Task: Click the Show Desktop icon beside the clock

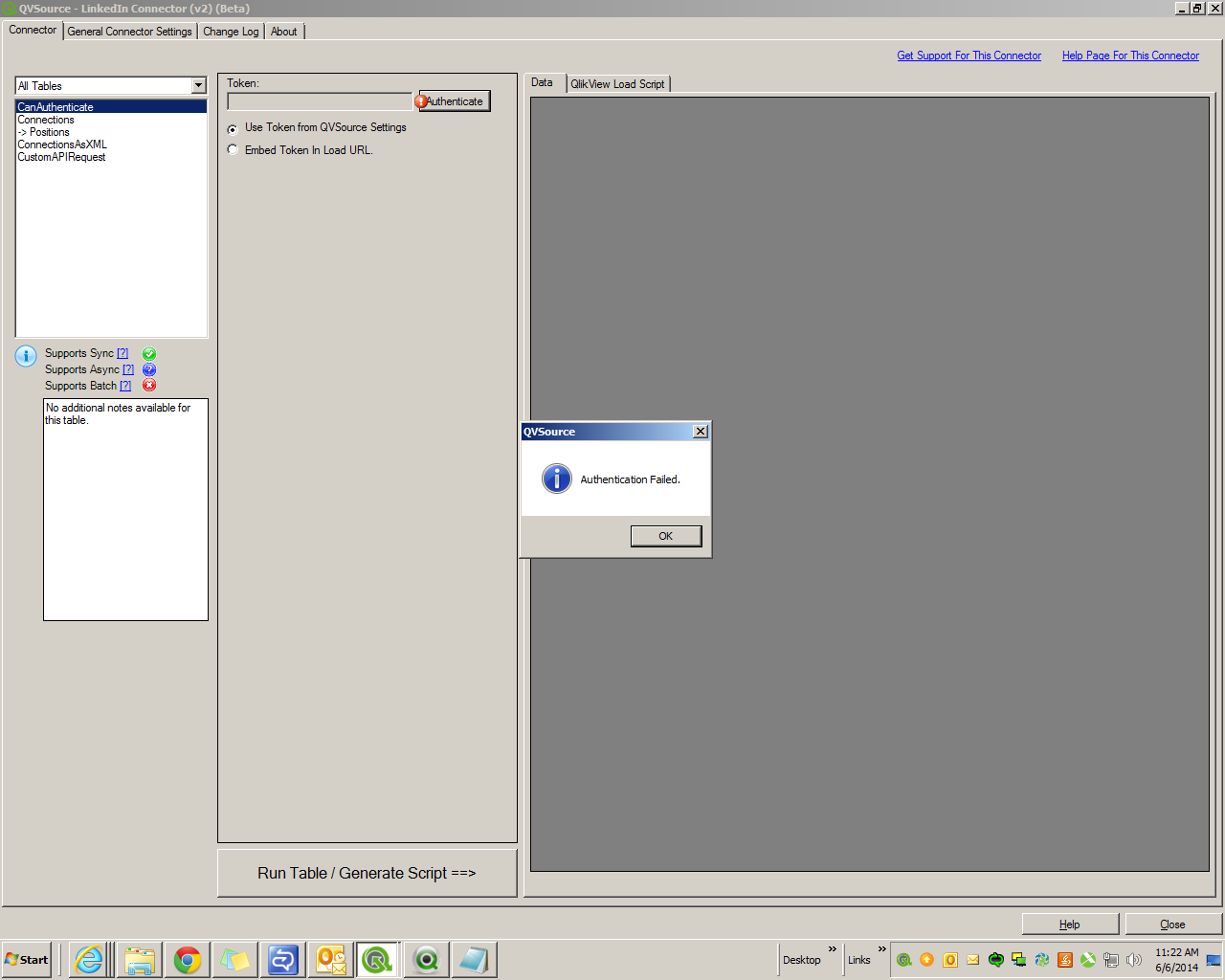Action: pyautogui.click(x=1214, y=960)
